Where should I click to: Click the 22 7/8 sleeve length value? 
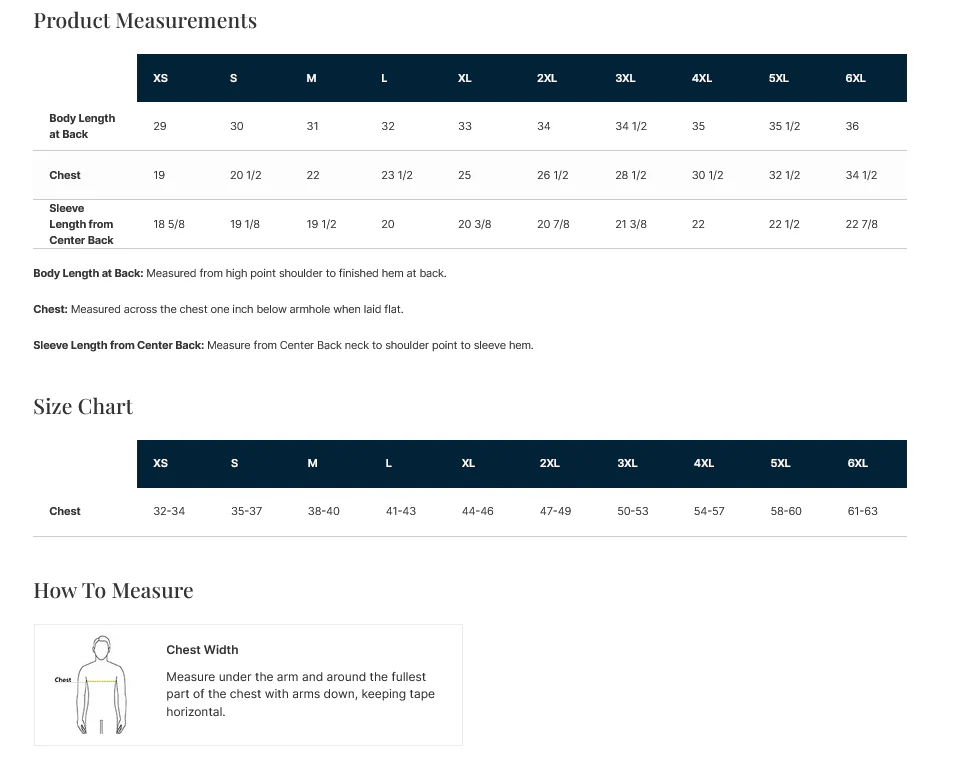[x=862, y=224]
